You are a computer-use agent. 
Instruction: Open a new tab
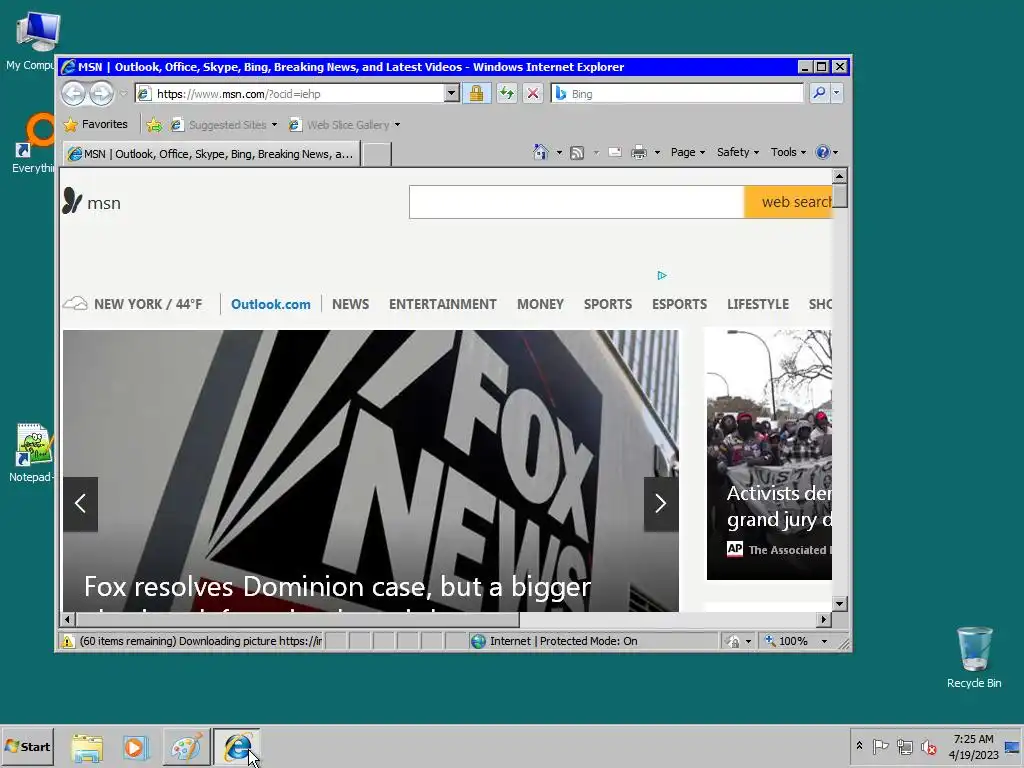coord(377,154)
